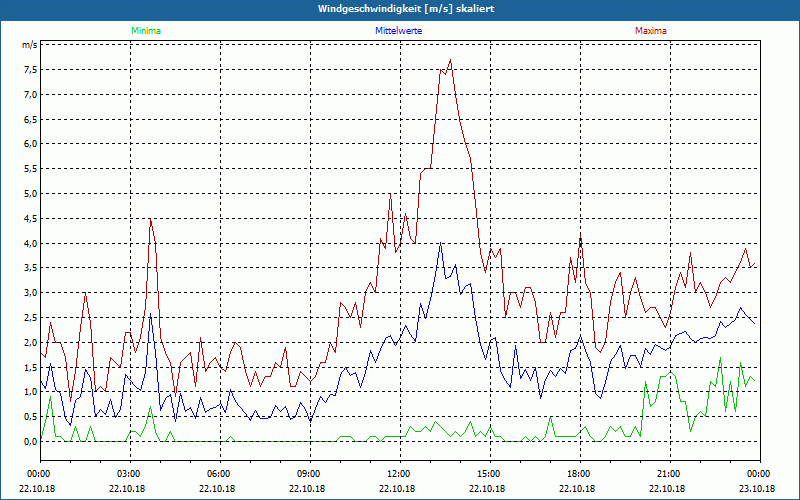Click the 4,0 y-axis value
The height and width of the screenshot is (500, 800).
click(31, 243)
